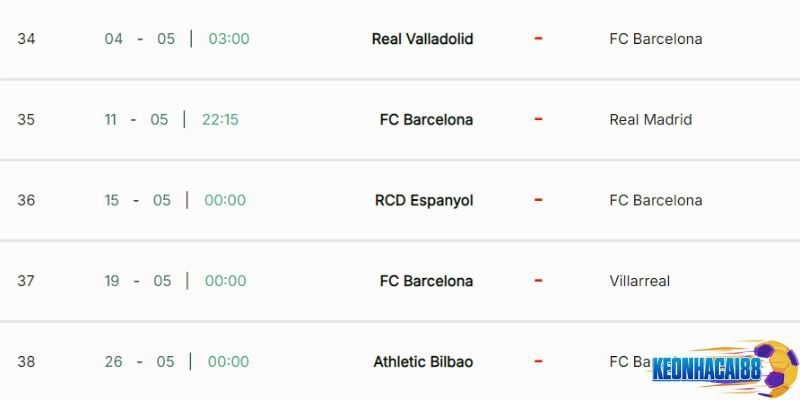The width and height of the screenshot is (800, 400).
Task: Click the 03:00 kickoff time
Action: 229,39
